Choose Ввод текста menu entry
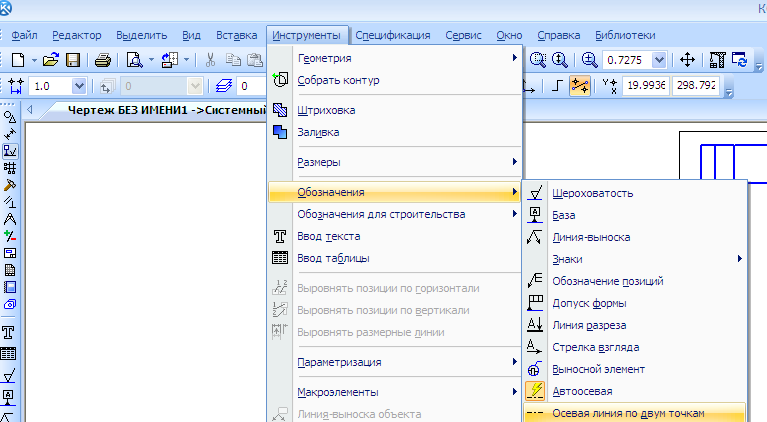The height and width of the screenshot is (422, 767). [x=394, y=236]
